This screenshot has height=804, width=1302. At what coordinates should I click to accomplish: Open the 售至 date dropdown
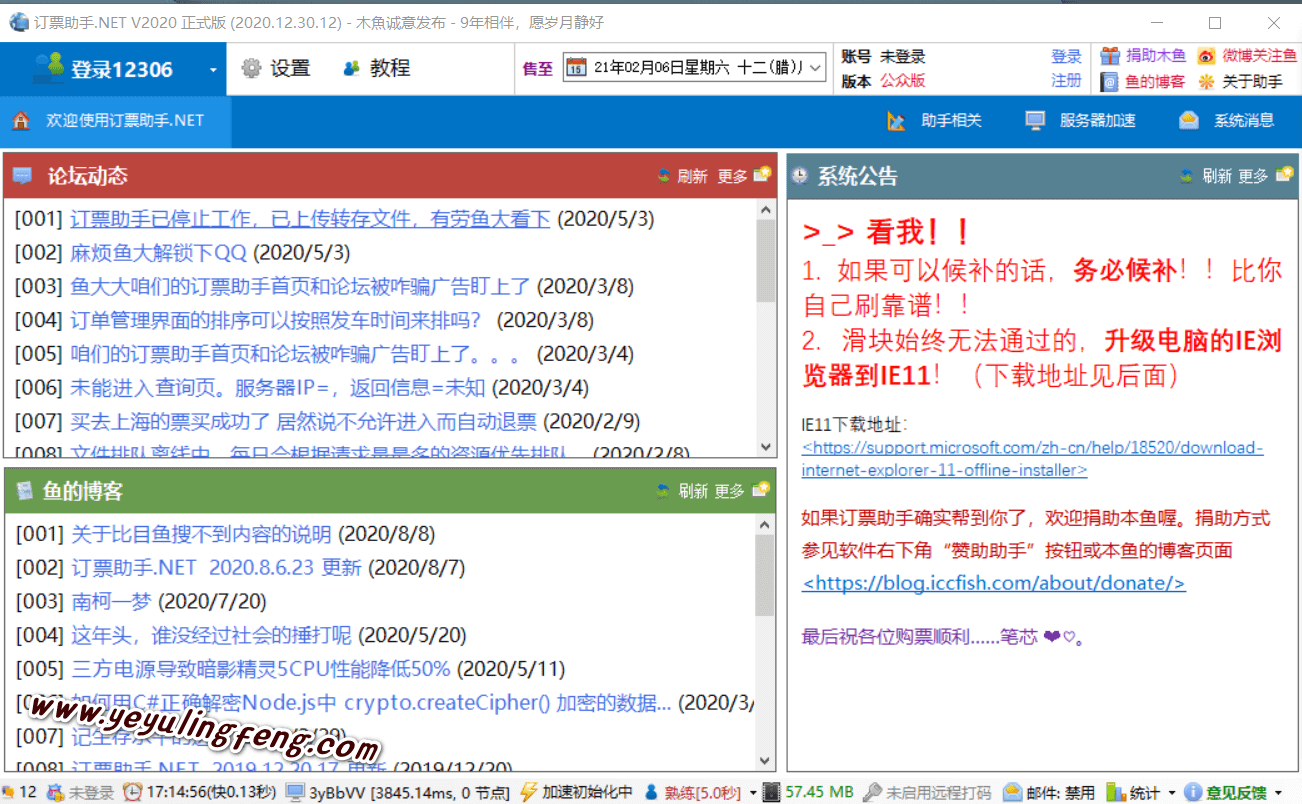(816, 68)
